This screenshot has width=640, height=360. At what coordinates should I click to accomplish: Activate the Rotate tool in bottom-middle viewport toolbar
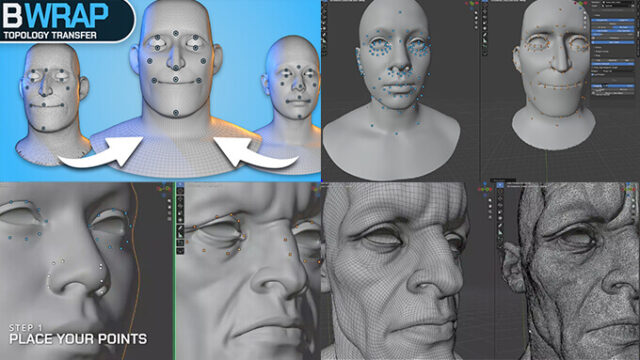pos(180,207)
